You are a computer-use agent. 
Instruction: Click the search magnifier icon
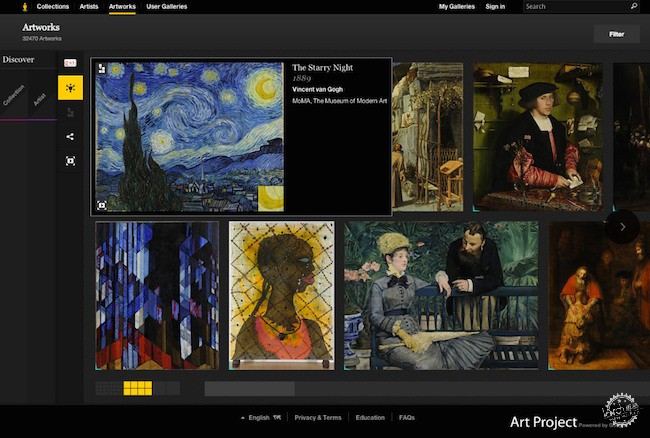(634, 6)
